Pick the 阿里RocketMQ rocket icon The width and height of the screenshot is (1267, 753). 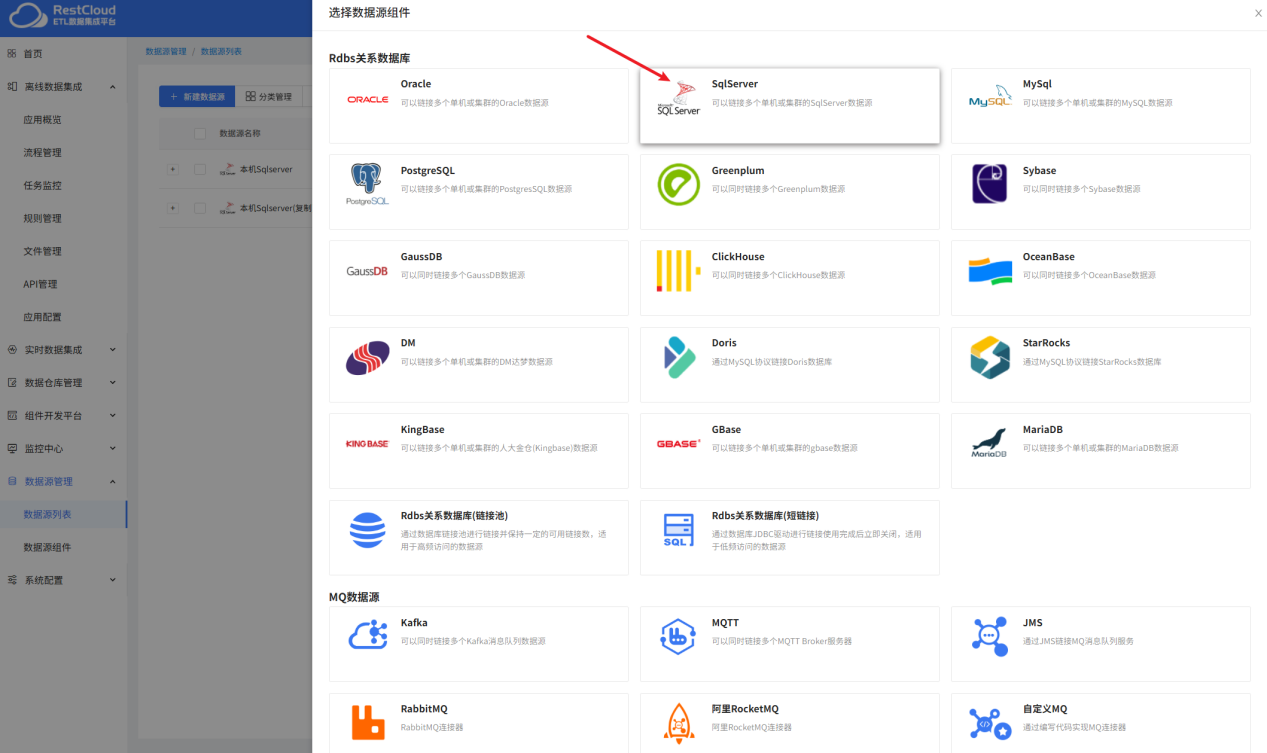tap(679, 722)
